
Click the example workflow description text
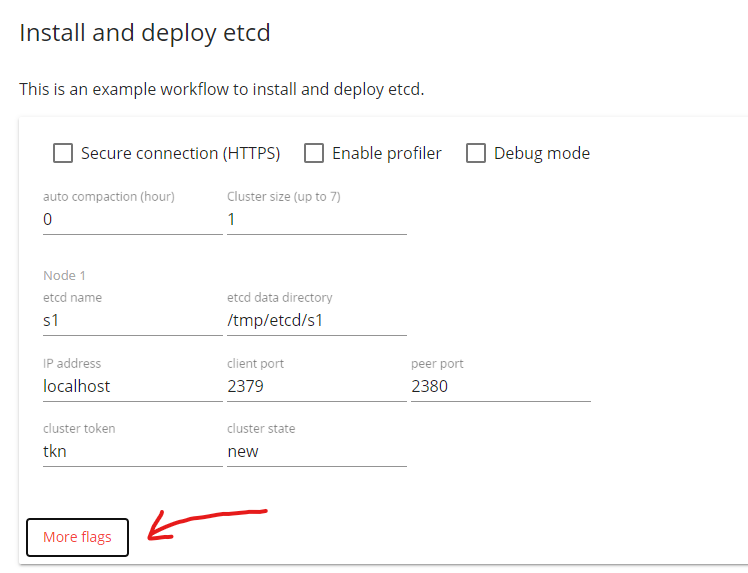click(x=221, y=90)
